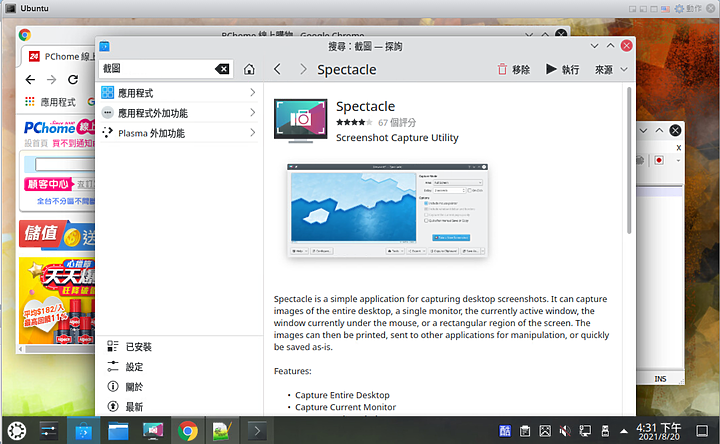Expand the 應用程式外加功能 category
Image resolution: width=720 pixels, height=444 pixels.
(x=179, y=112)
